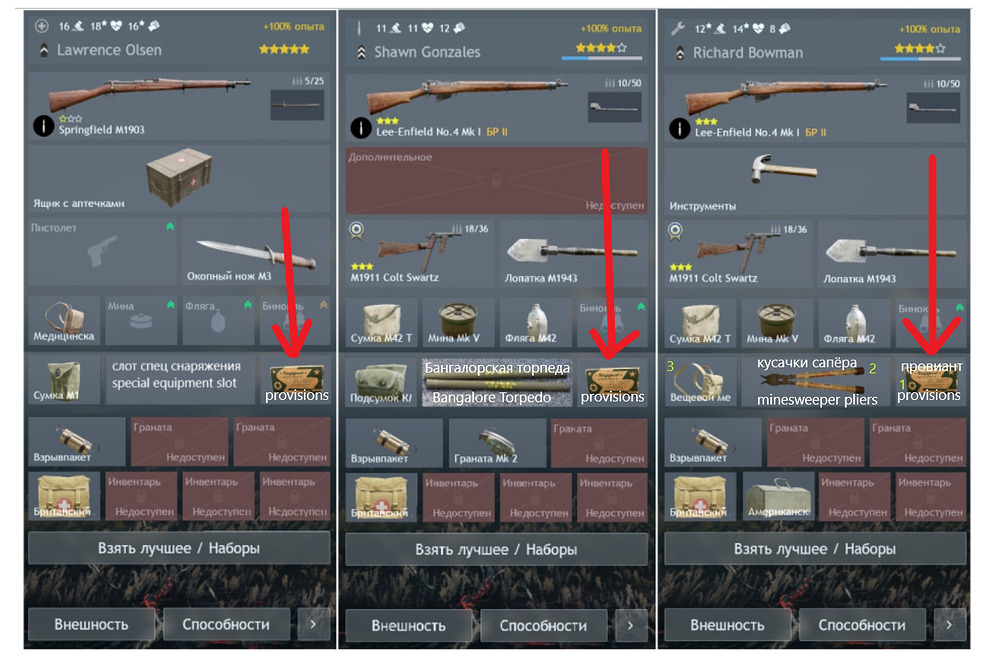Expand more options arrow in Richard Bowman's panel
999x660 pixels.
pos(949,625)
